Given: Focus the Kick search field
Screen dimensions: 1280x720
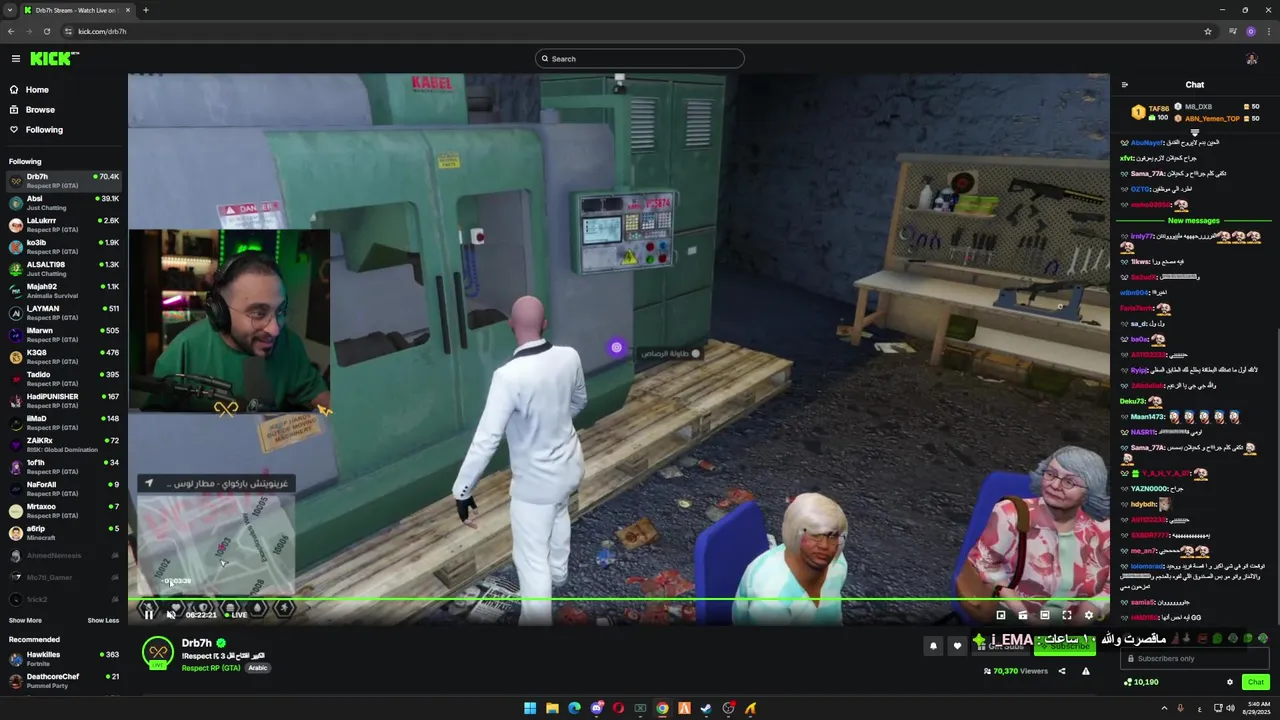Looking at the screenshot, I should [x=640, y=59].
